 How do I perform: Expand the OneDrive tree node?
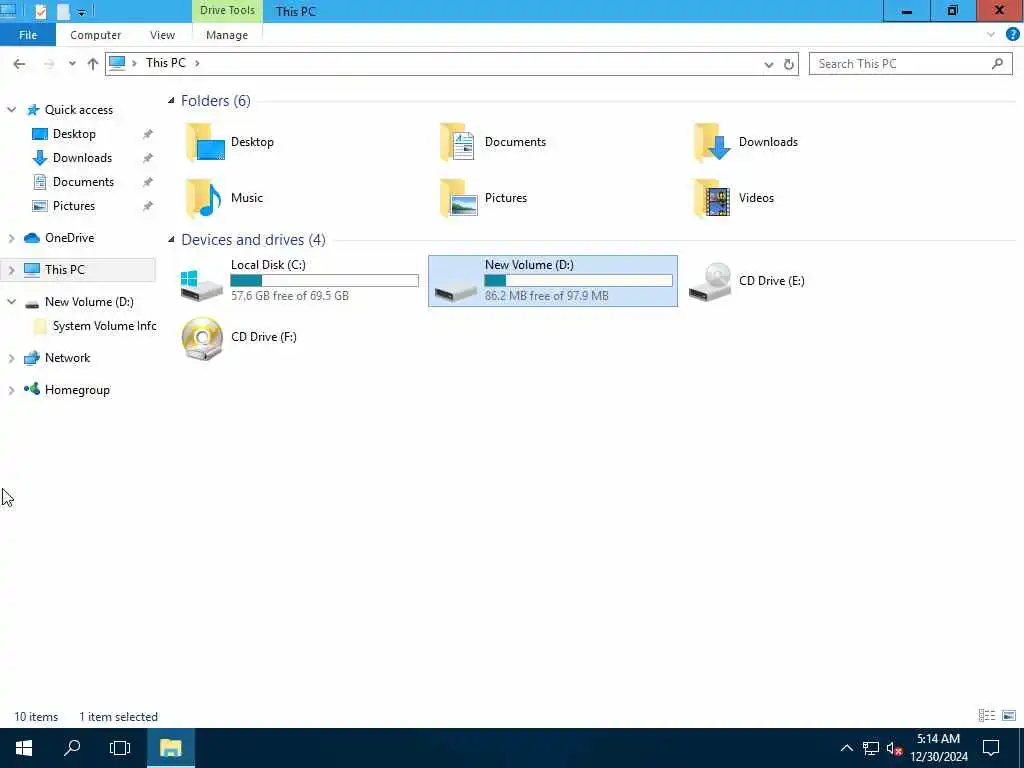pos(11,238)
